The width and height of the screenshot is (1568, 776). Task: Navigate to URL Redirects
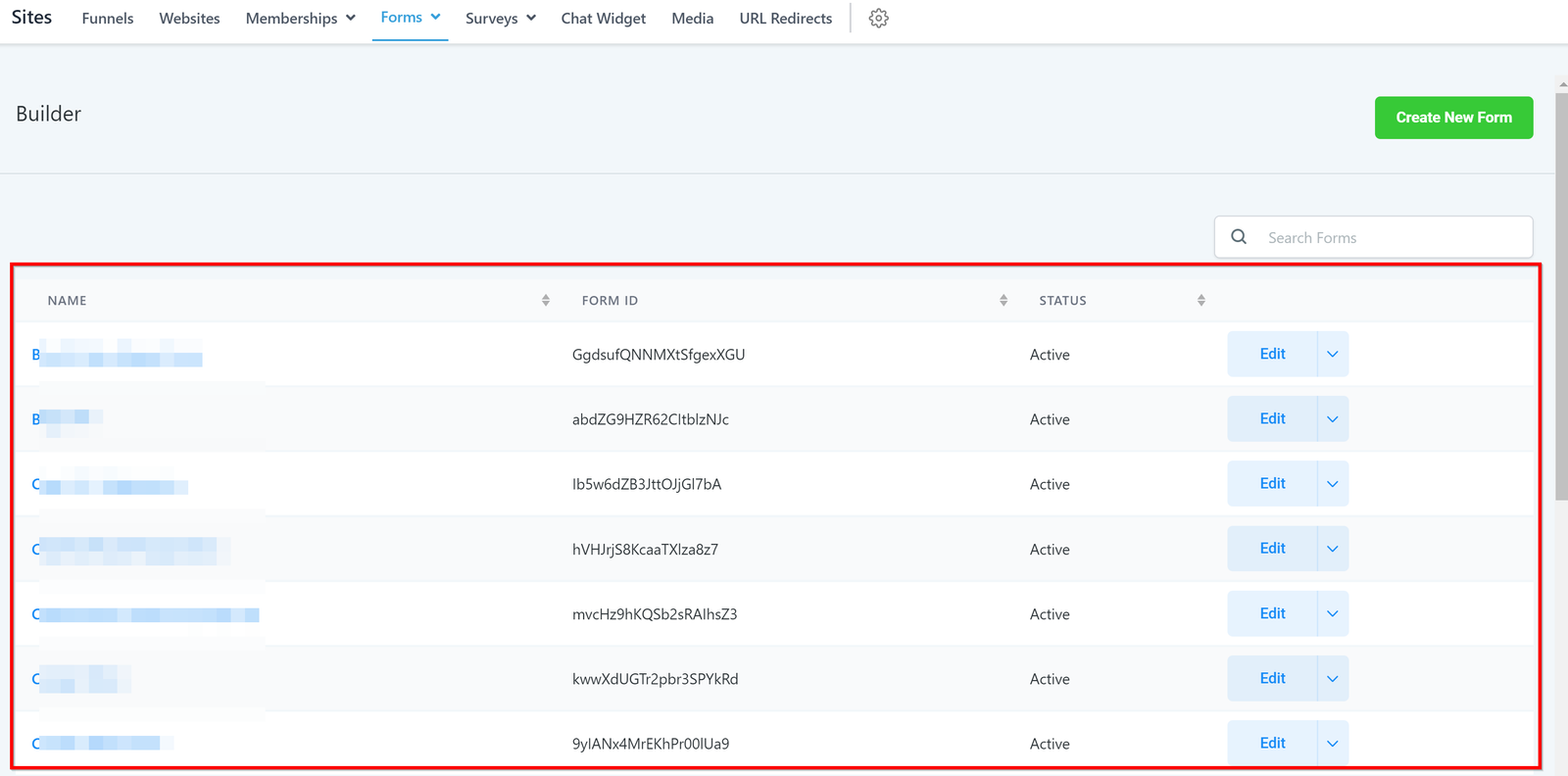[785, 19]
